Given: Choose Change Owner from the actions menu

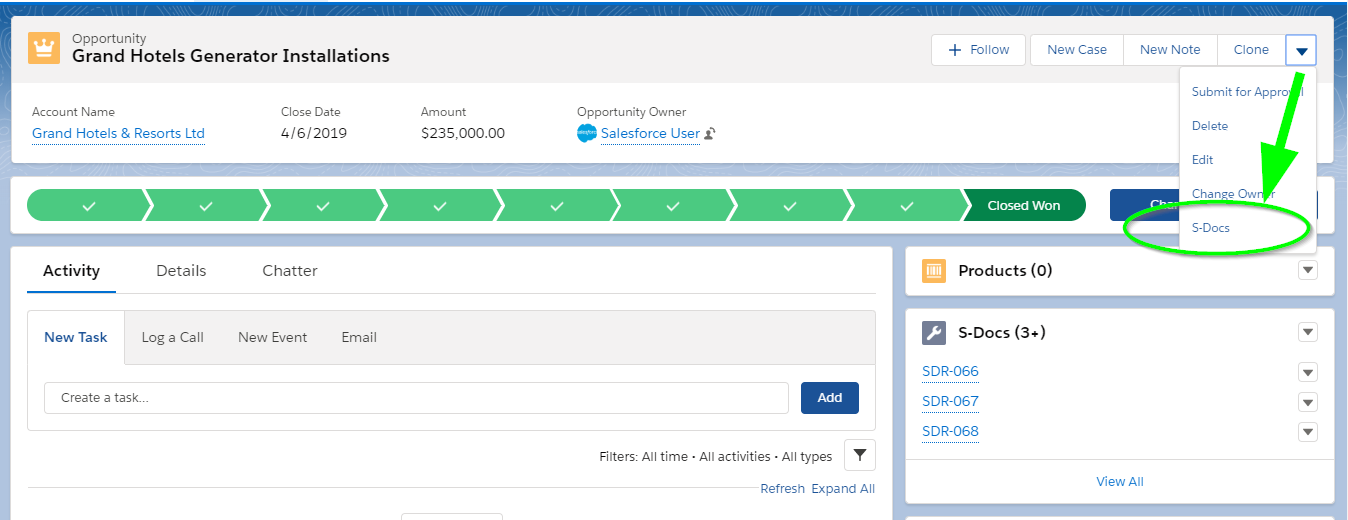Looking at the screenshot, I should pos(1247,194).
